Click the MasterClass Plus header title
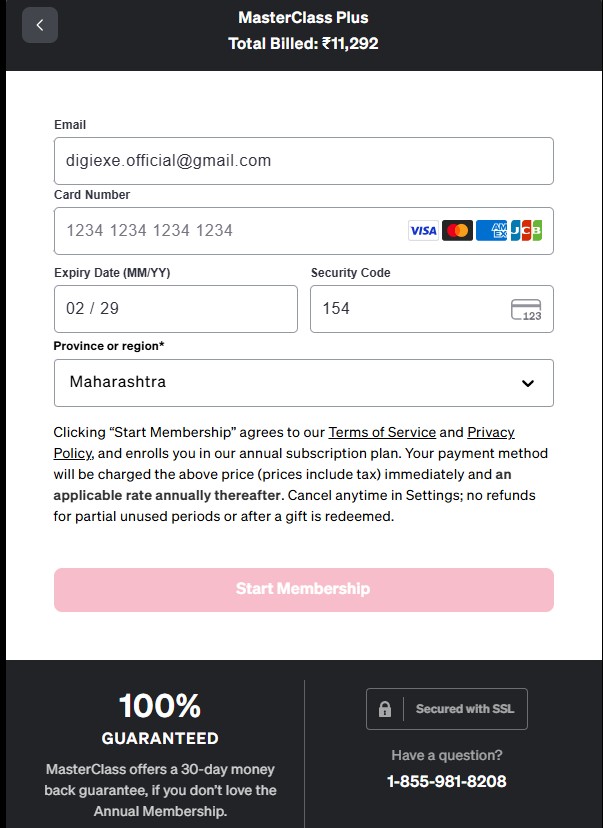This screenshot has width=603, height=828. pyautogui.click(x=302, y=17)
